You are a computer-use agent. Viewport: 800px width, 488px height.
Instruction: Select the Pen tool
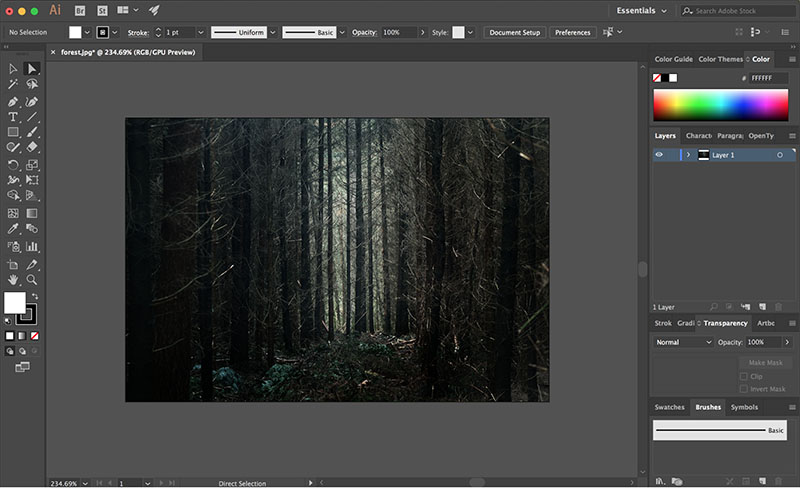click(x=13, y=102)
